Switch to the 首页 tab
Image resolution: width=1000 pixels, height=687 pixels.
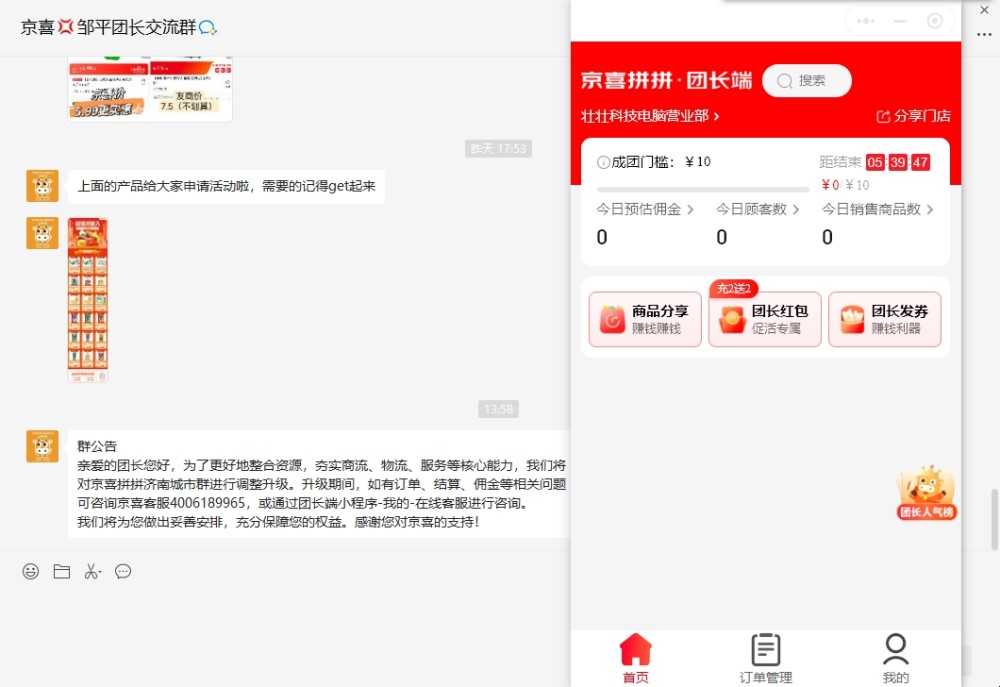[x=636, y=658]
